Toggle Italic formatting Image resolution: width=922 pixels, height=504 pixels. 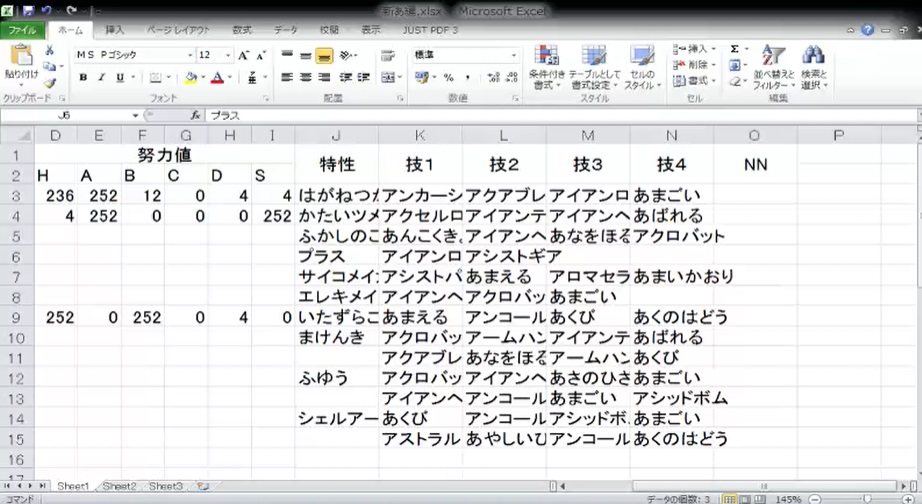pos(101,77)
